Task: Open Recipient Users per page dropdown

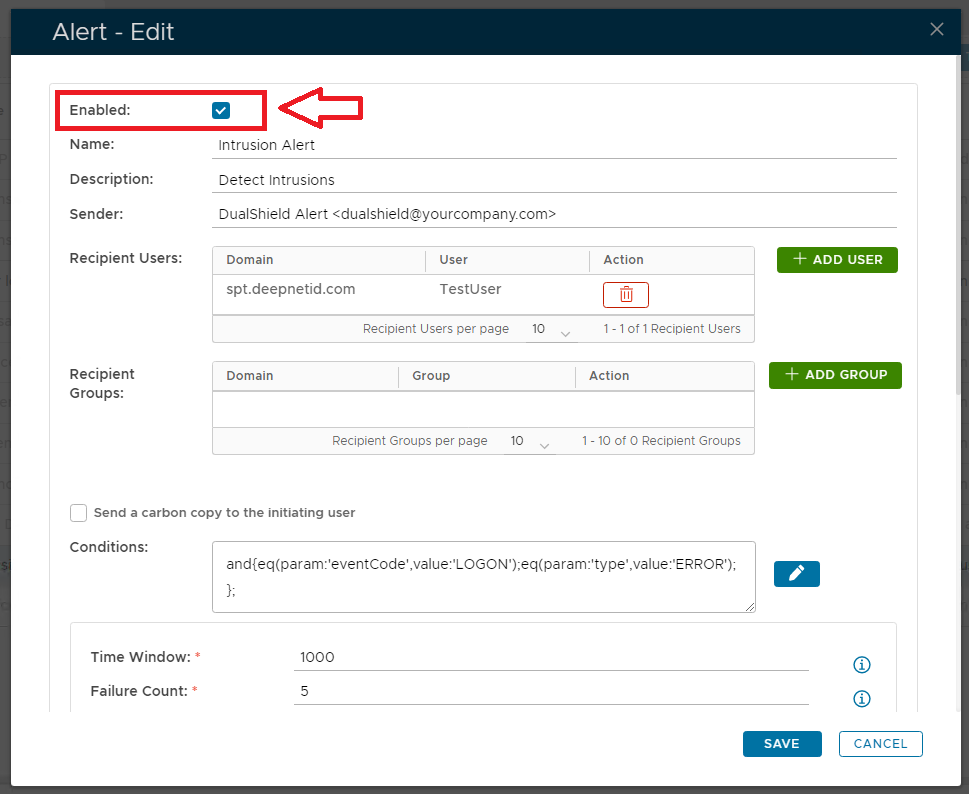Action: click(551, 329)
